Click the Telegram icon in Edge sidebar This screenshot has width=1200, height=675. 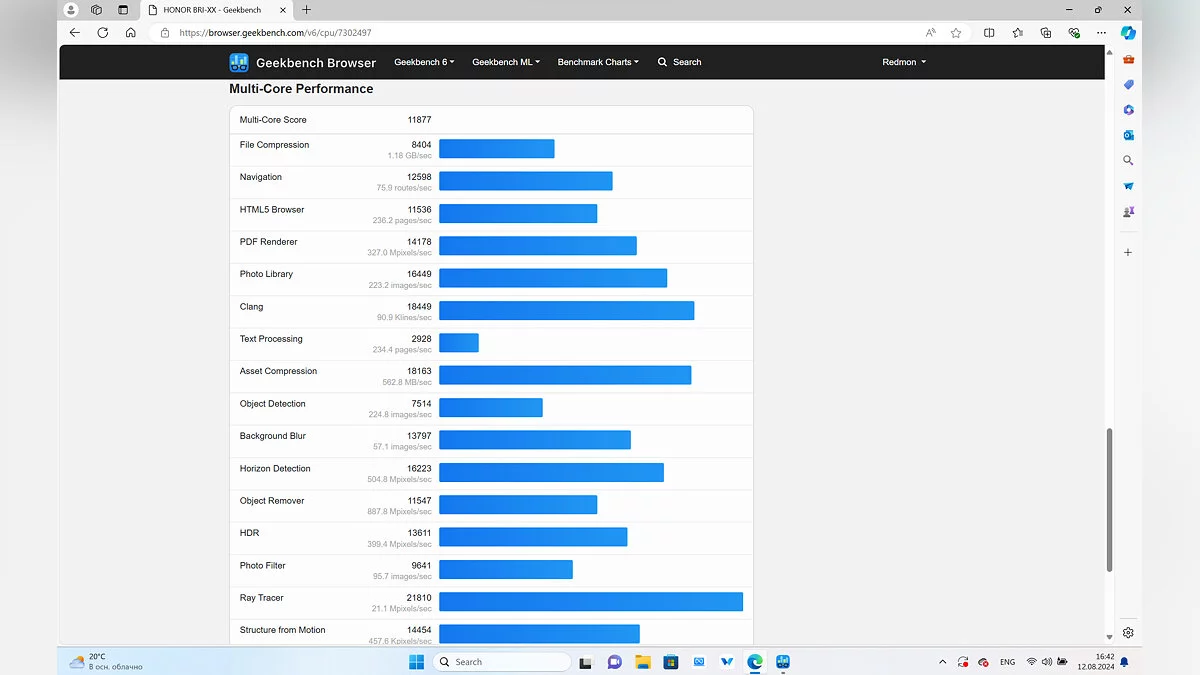point(1128,186)
